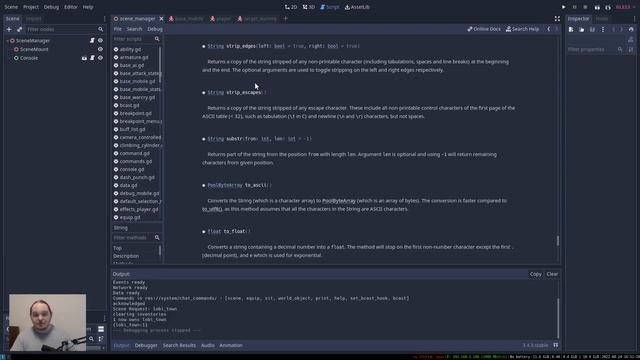The height and width of the screenshot is (360, 640).
Task: Switch to the Node dock tab
Action: pyautogui.click(x=602, y=19)
